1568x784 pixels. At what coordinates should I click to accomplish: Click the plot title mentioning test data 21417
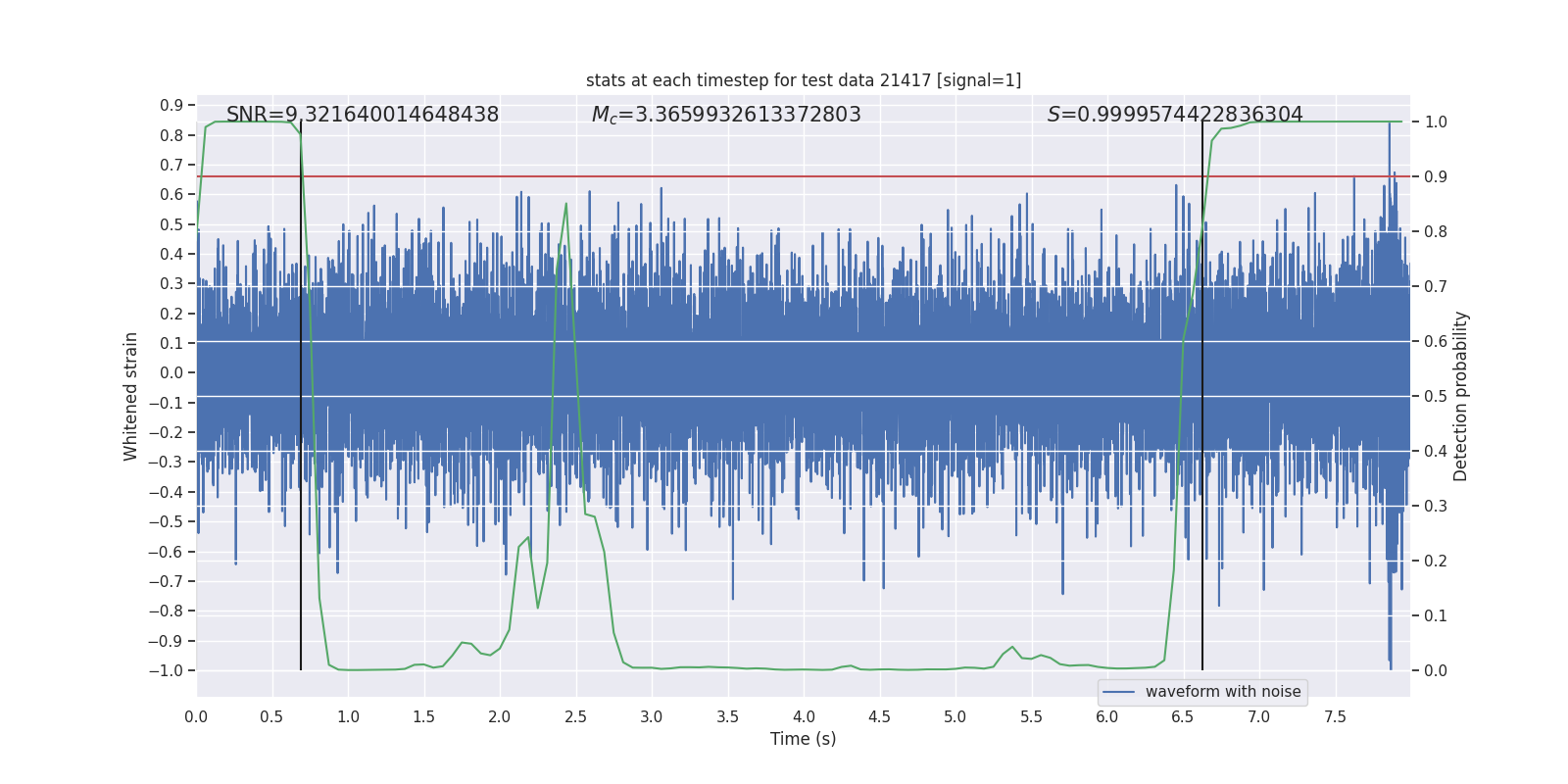(x=803, y=80)
